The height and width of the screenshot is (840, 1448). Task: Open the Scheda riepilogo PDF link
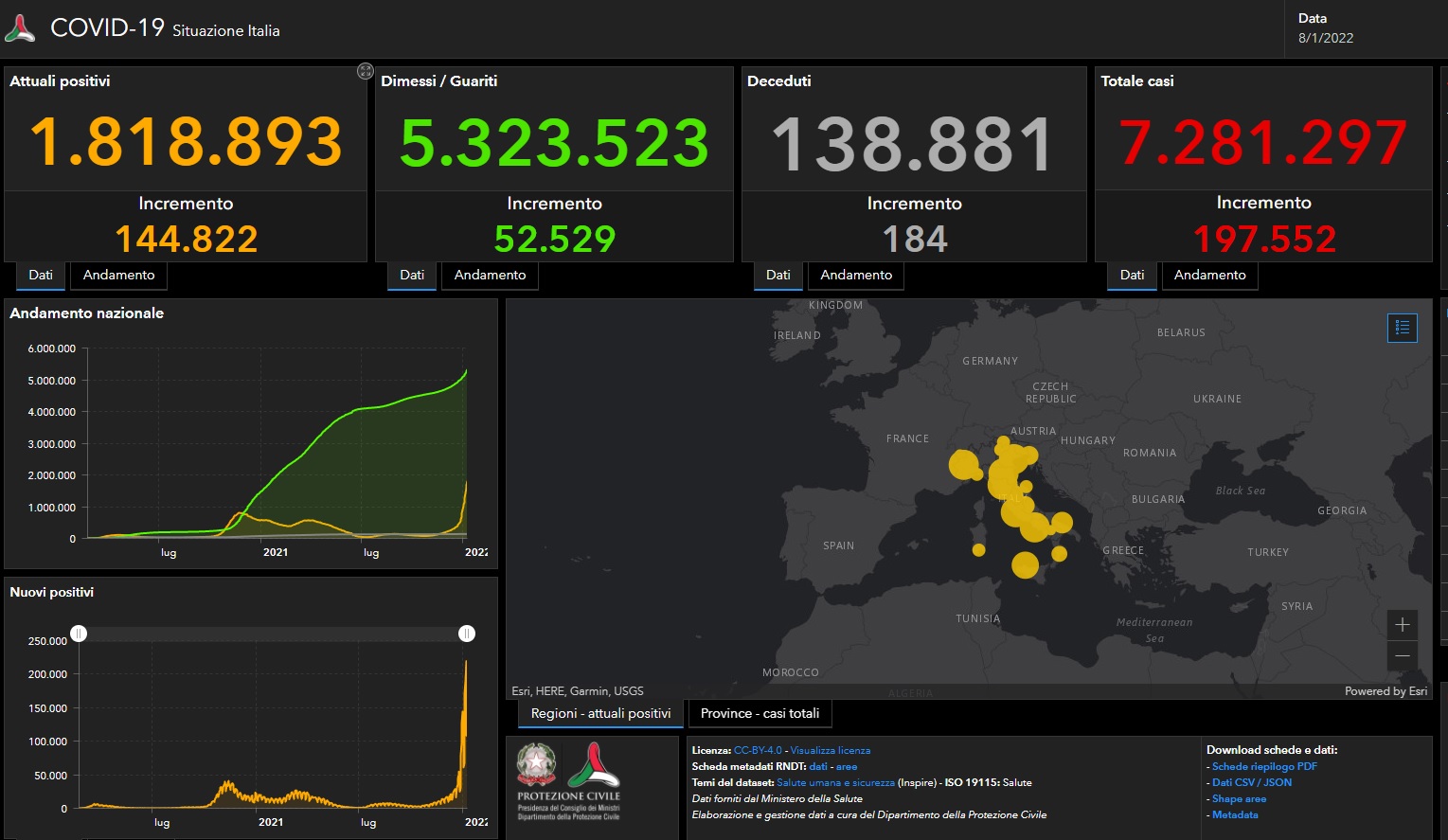click(1264, 766)
